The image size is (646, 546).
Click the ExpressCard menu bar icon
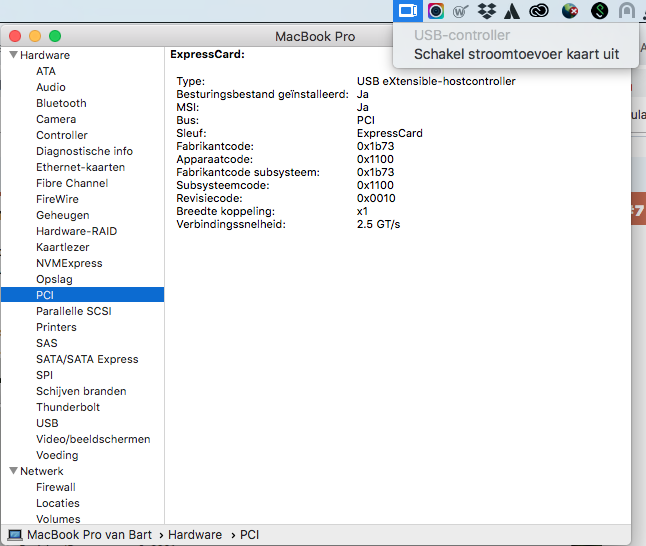click(408, 11)
